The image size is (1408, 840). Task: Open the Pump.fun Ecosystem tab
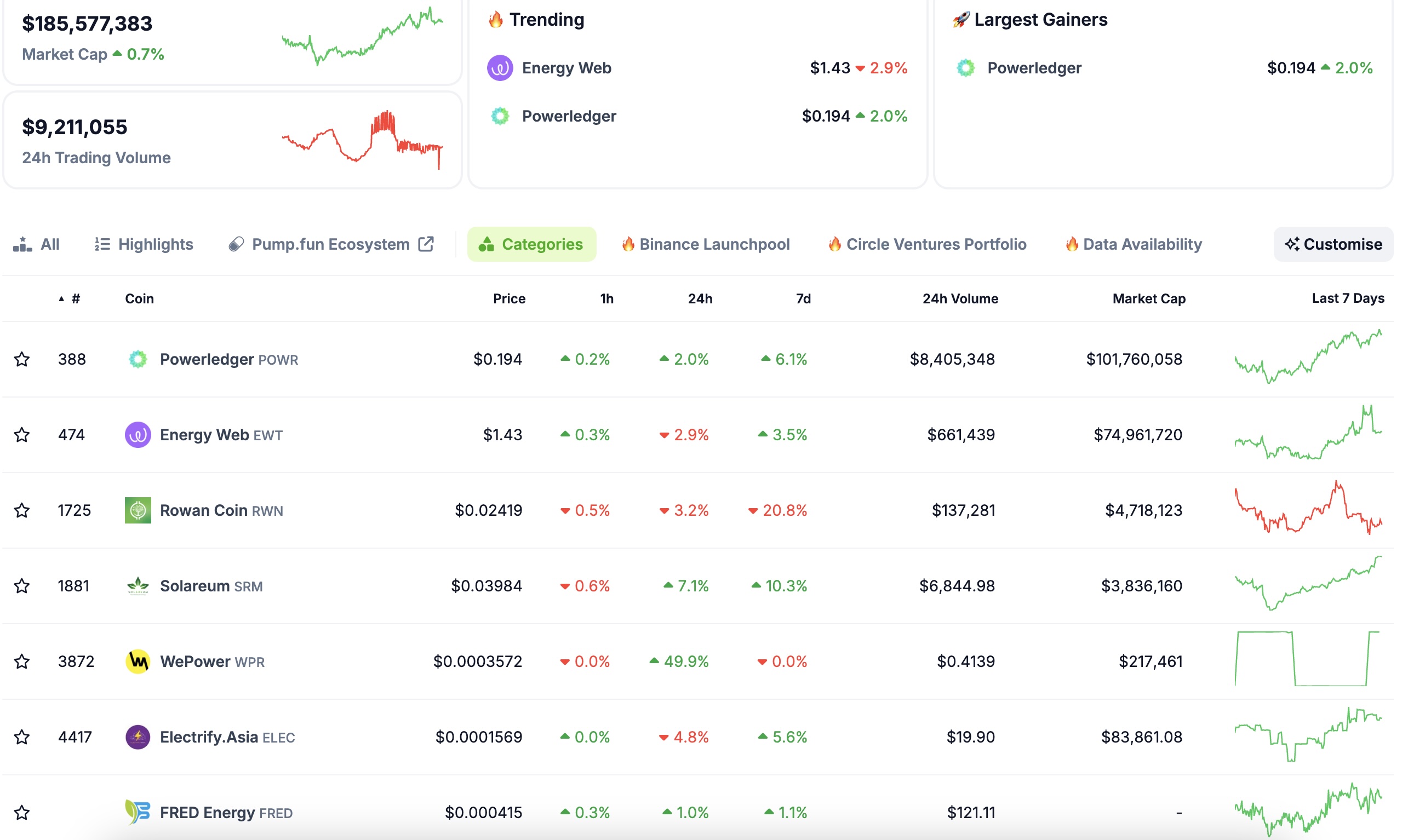point(330,244)
